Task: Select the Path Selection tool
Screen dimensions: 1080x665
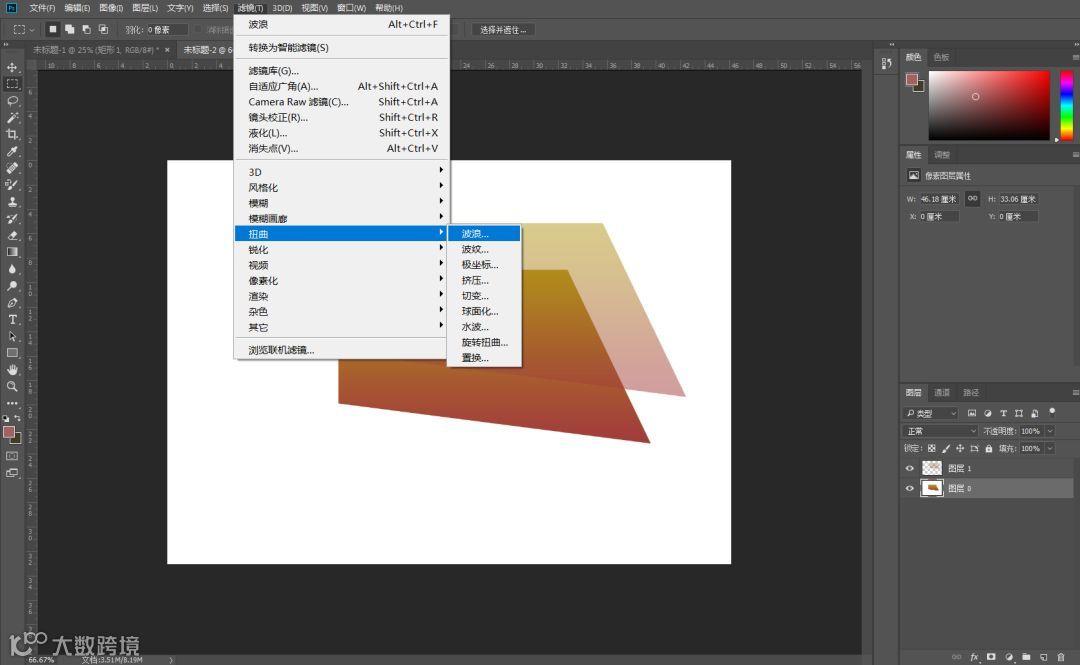Action: point(12,336)
